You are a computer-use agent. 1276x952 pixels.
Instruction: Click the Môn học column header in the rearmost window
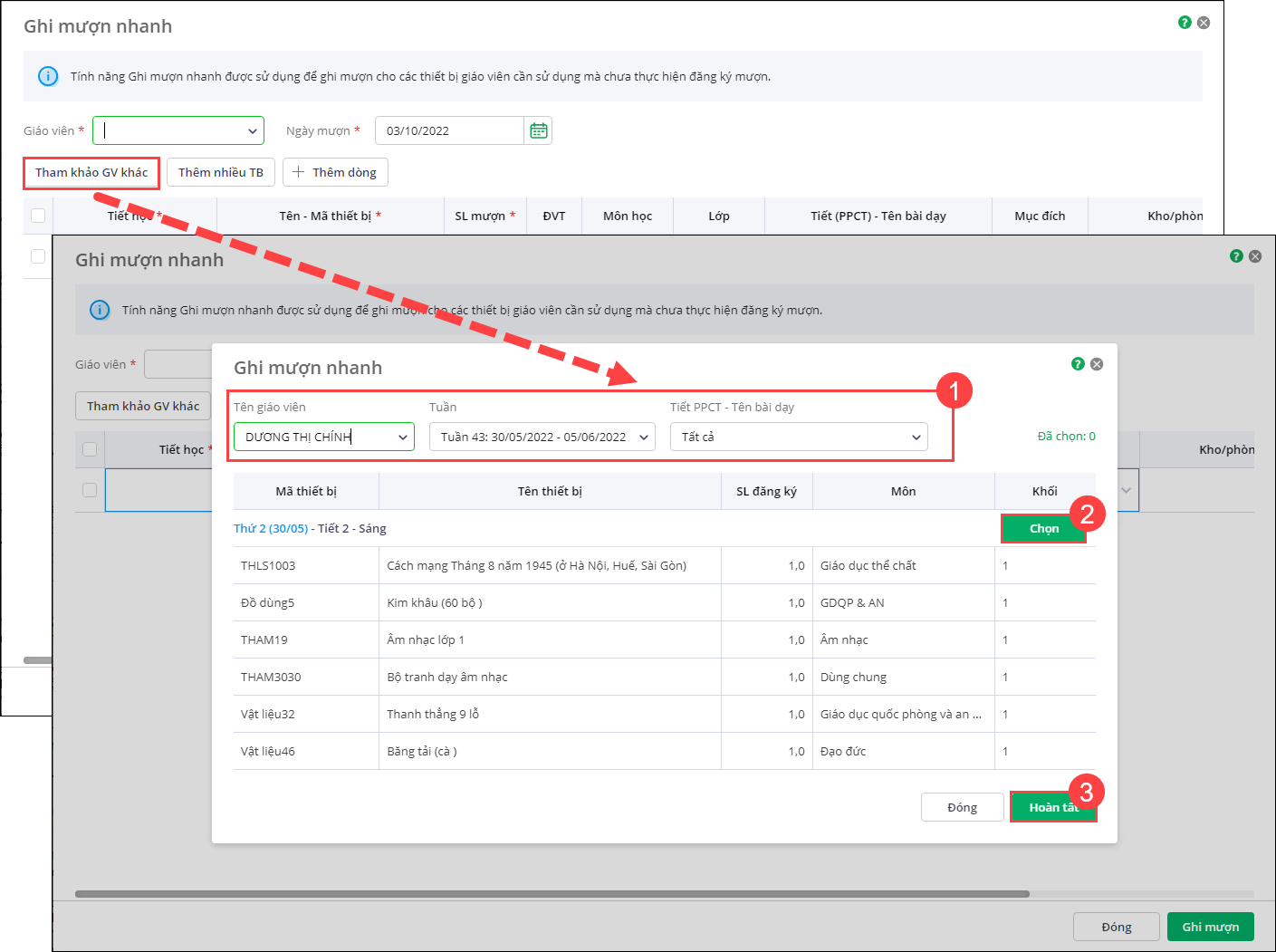pos(628,216)
